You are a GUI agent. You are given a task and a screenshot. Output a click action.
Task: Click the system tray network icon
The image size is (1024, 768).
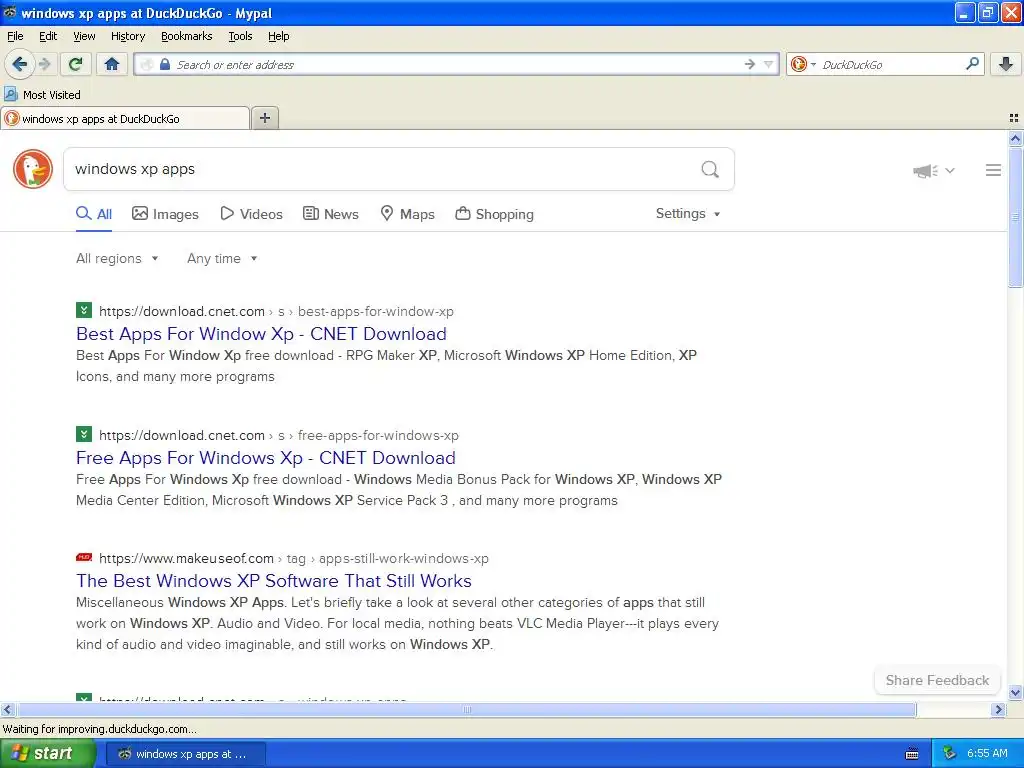pyautogui.click(x=950, y=754)
